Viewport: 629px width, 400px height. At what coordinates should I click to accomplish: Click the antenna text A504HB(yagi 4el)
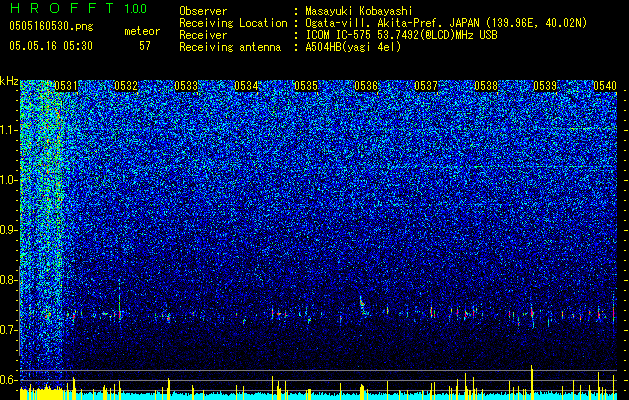[x=353, y=47]
